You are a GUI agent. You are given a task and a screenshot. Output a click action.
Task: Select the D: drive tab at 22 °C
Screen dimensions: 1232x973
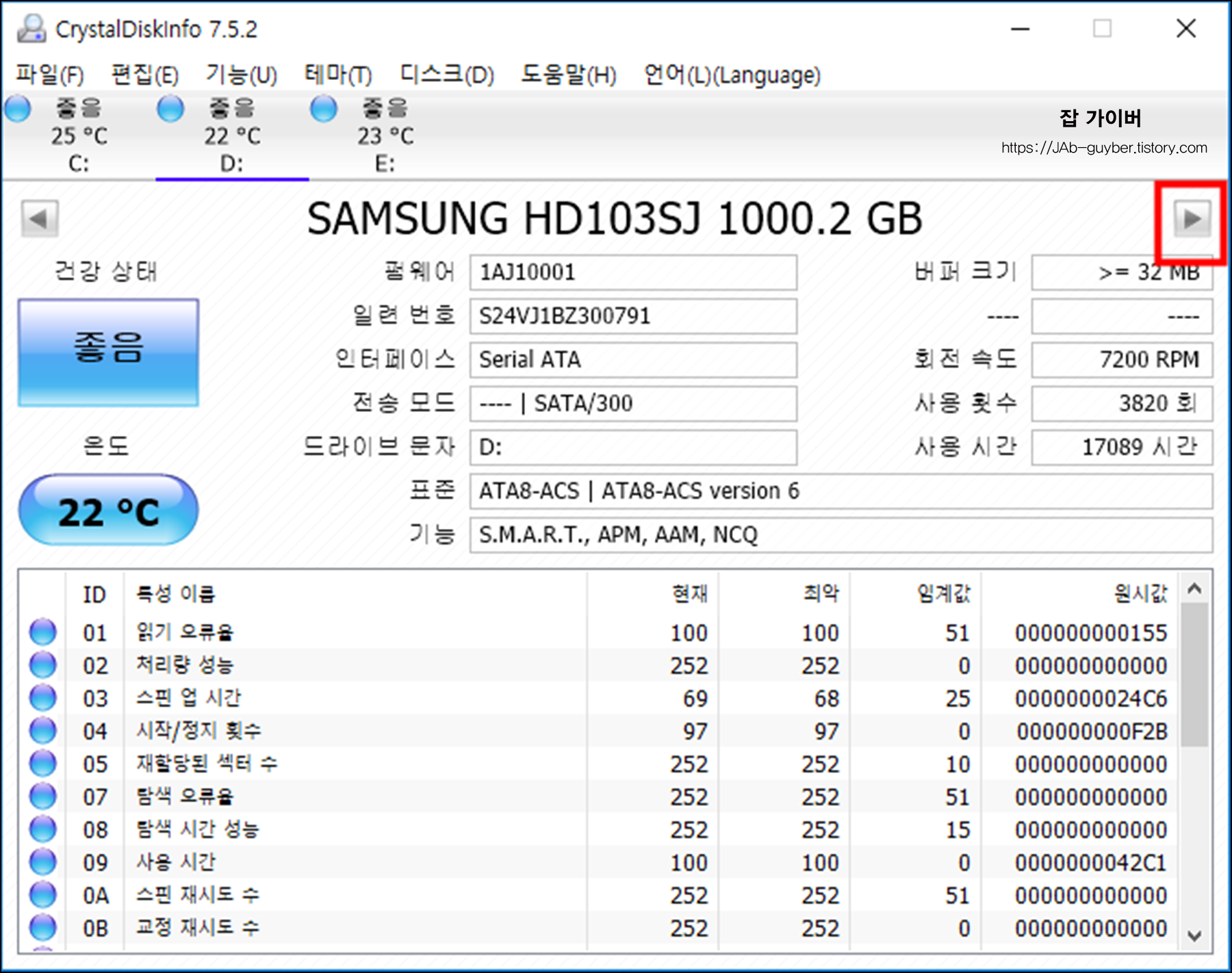pos(232,135)
